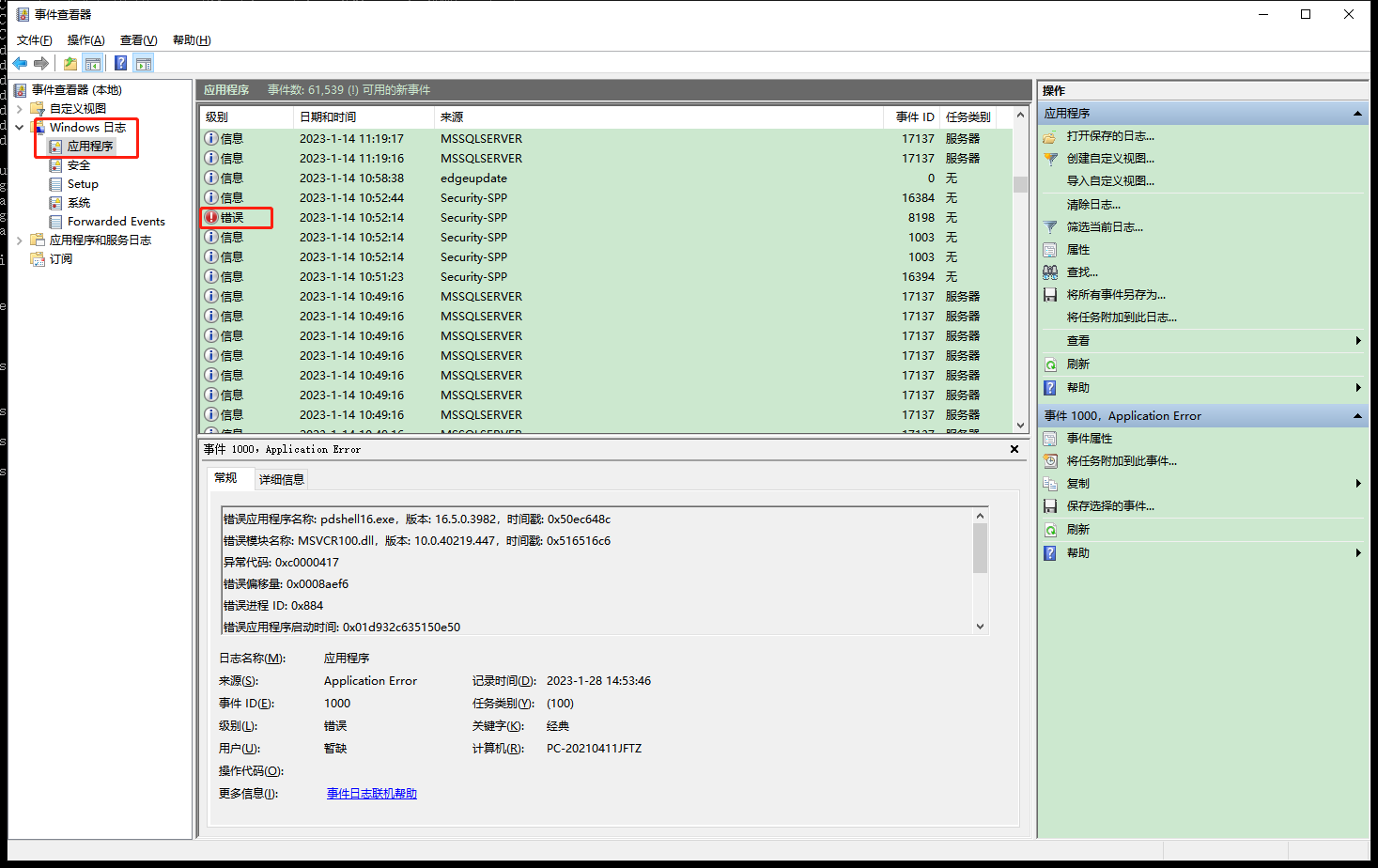Screen dimensions: 1378x868
Task: Click the info icon of the edgeupdate row
Action: point(211,178)
